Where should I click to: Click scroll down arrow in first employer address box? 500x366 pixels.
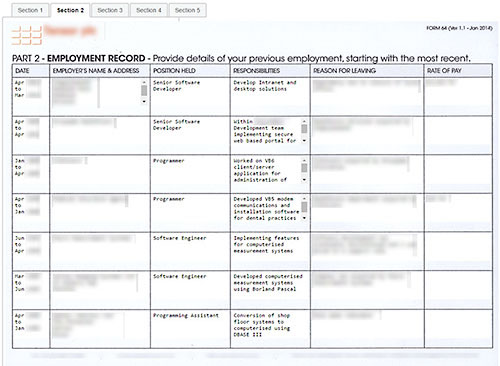(144, 101)
